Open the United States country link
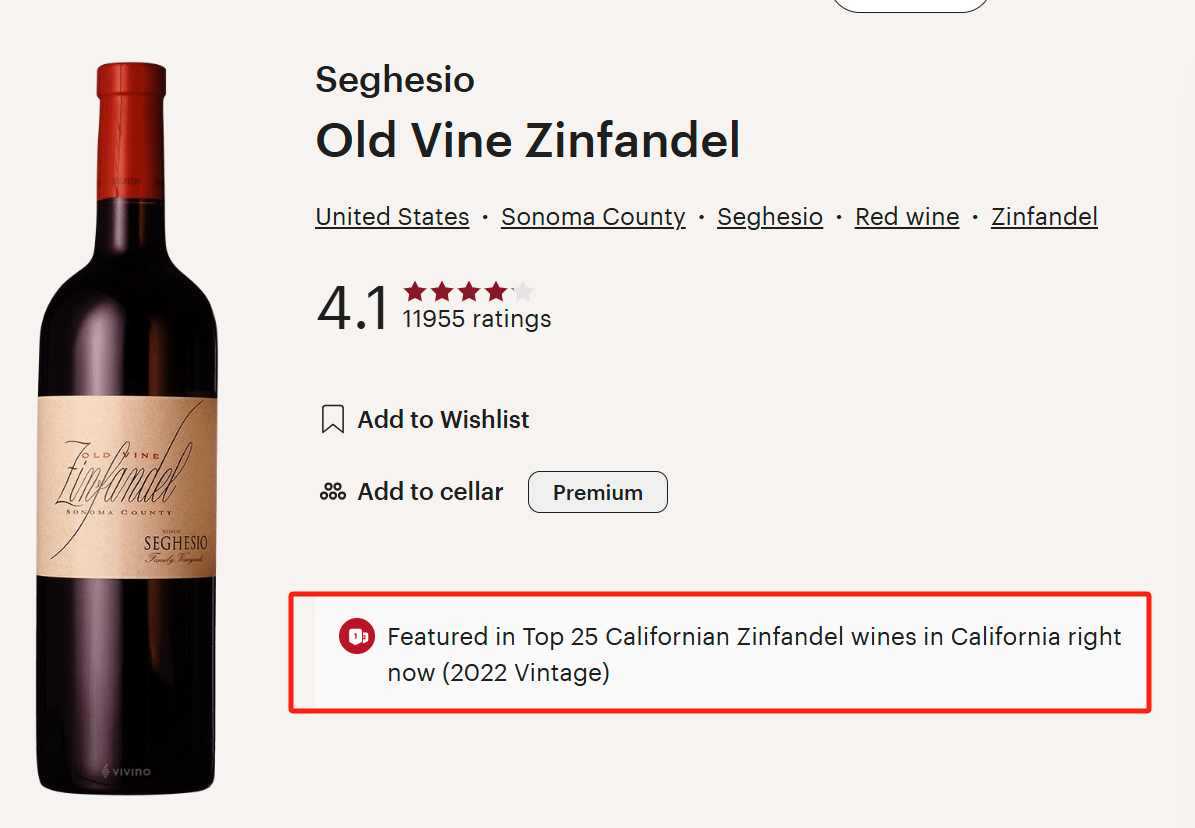Viewport: 1195px width, 828px height. point(392,217)
